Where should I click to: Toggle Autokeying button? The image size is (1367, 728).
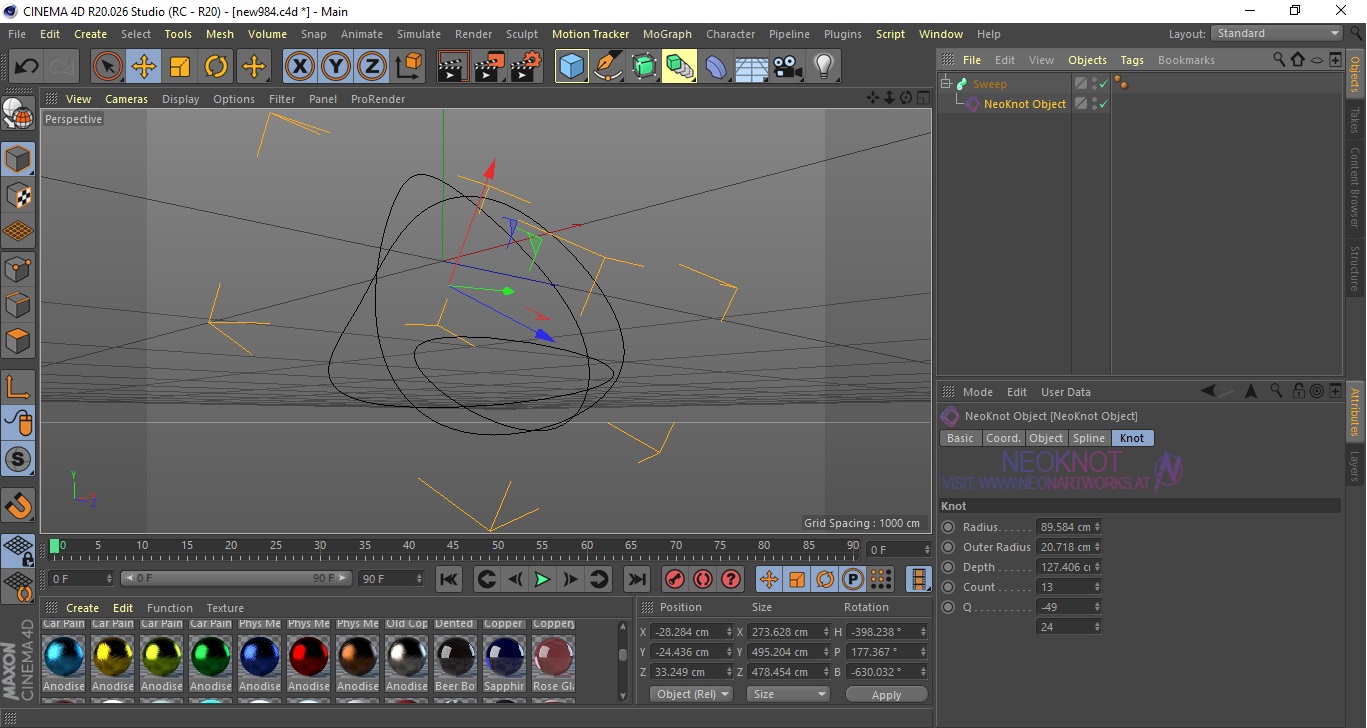(x=702, y=579)
